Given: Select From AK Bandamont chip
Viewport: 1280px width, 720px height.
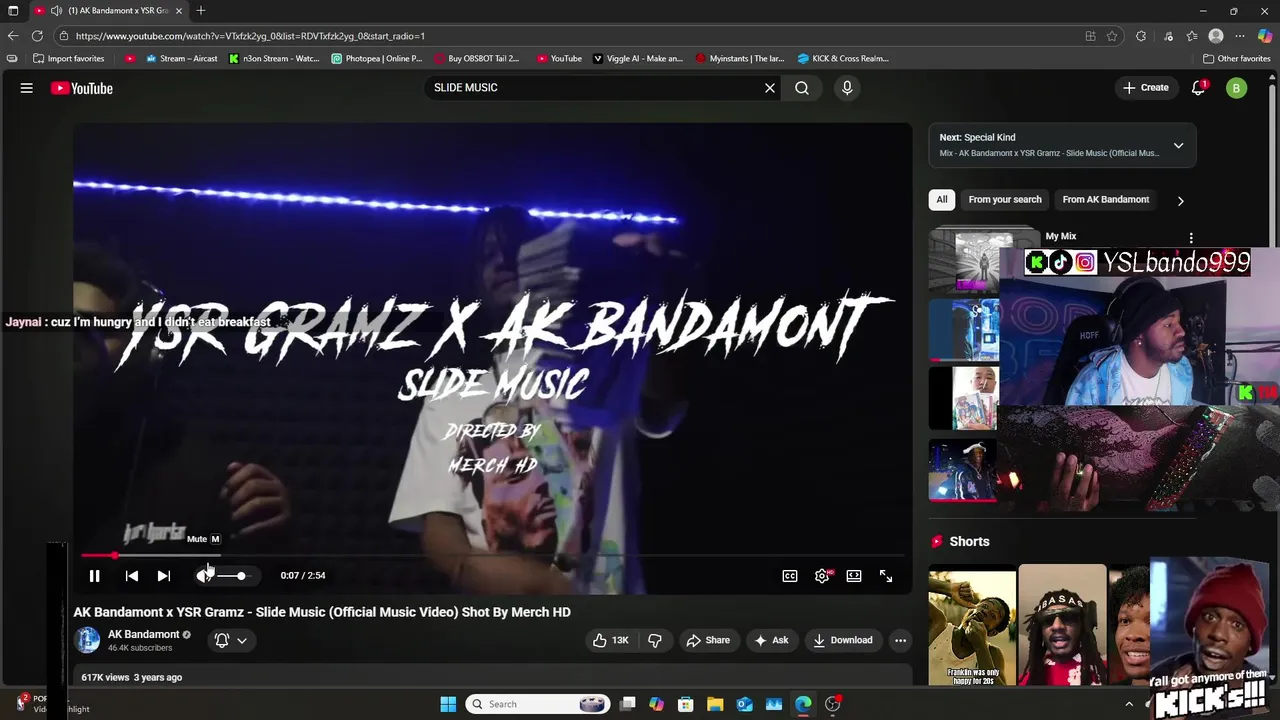Looking at the screenshot, I should tap(1106, 199).
